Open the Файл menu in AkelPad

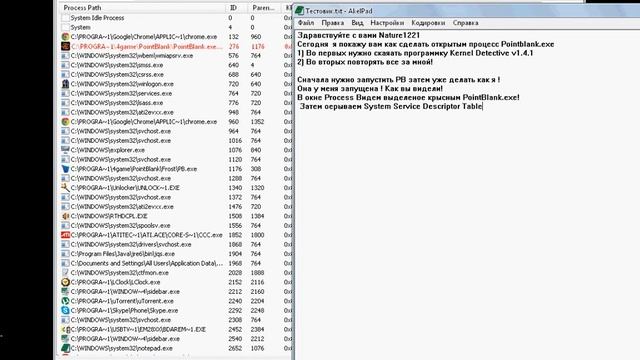coord(306,23)
